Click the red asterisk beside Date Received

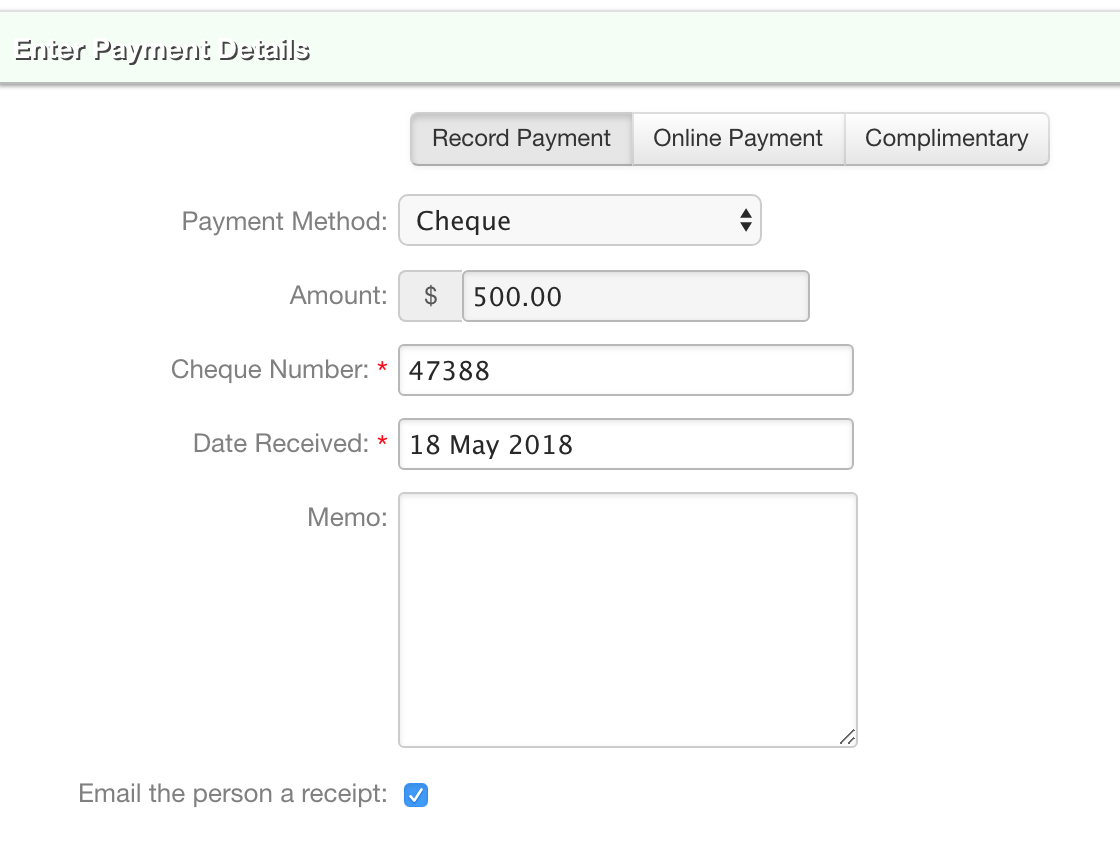382,442
